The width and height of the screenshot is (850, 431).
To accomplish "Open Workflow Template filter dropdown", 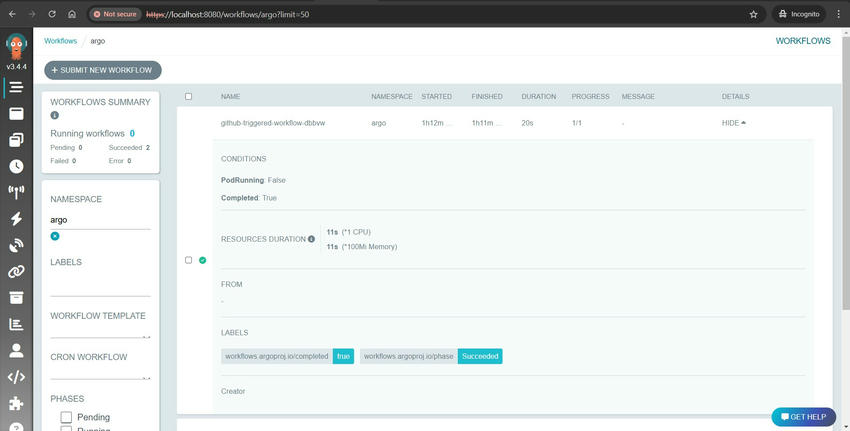I will (100, 331).
